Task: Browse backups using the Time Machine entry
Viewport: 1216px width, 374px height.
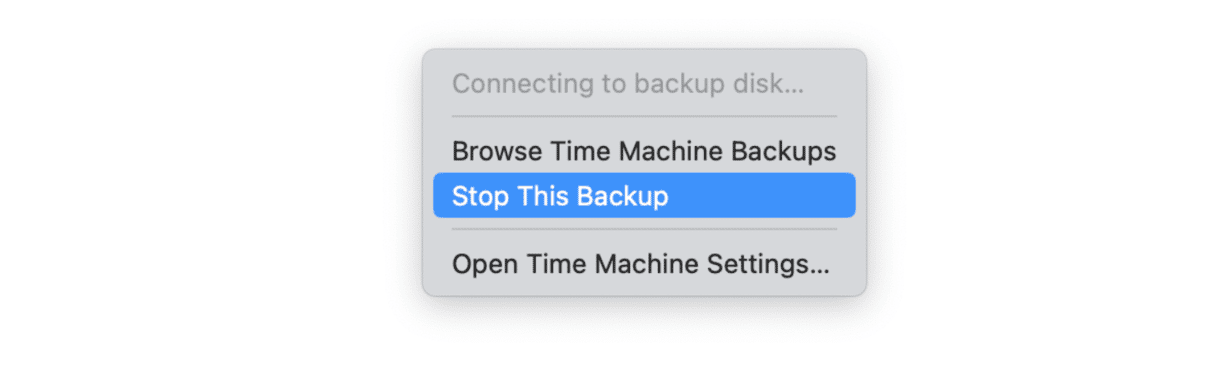Action: (x=644, y=152)
